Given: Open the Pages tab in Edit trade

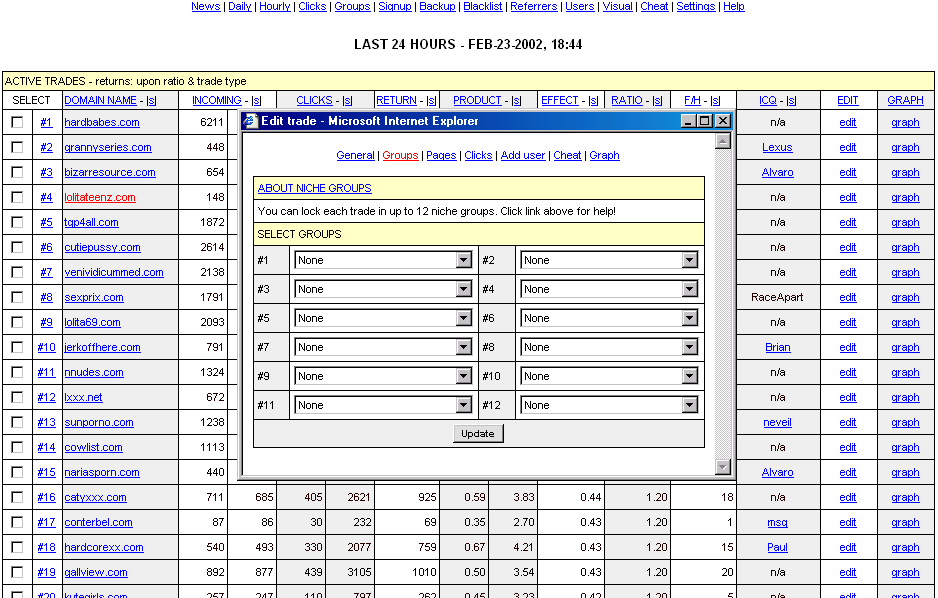Looking at the screenshot, I should (441, 155).
